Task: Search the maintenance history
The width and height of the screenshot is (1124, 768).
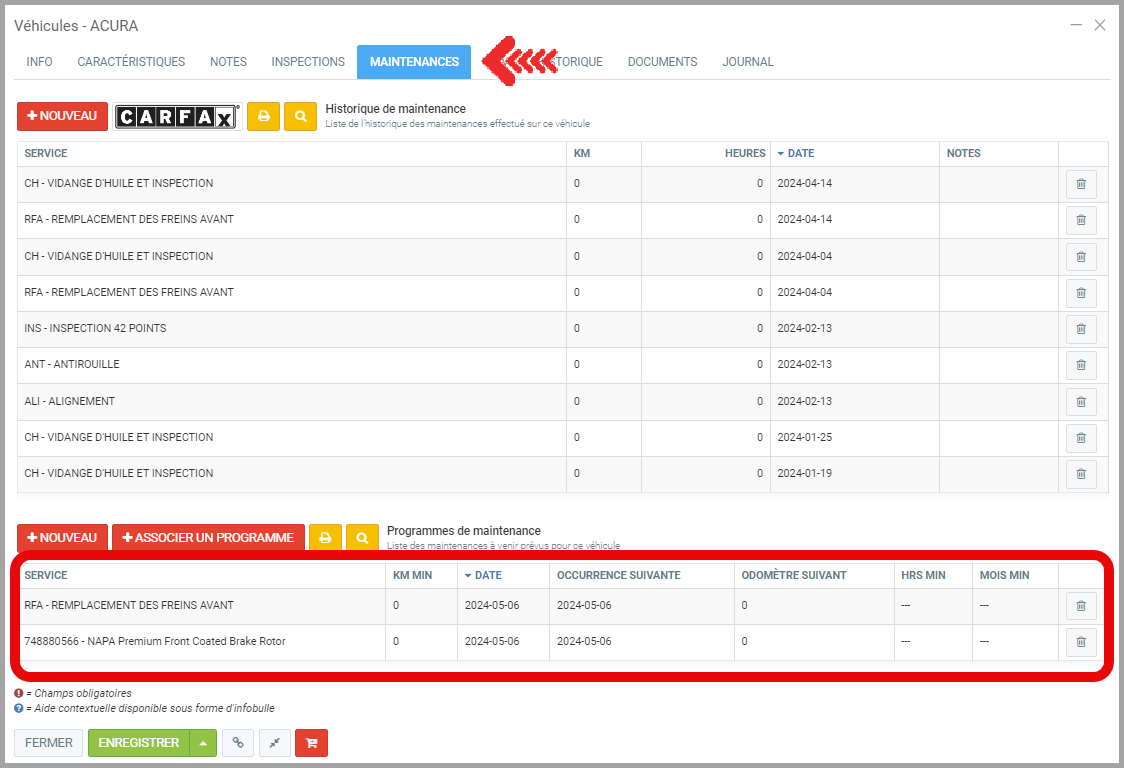Action: coord(300,117)
